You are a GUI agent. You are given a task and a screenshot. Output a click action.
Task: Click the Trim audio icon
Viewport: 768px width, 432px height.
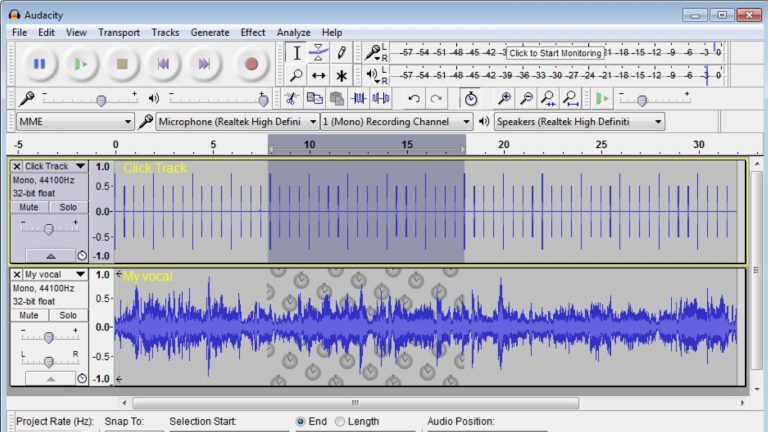point(359,99)
